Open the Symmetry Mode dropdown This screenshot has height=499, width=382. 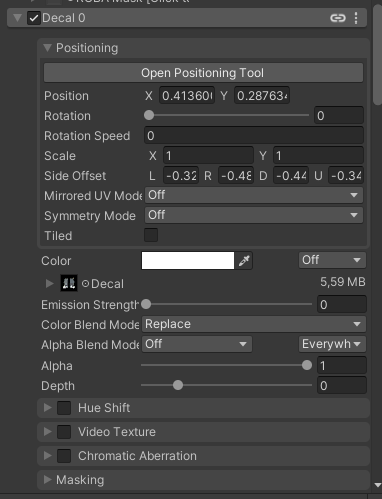(x=254, y=215)
